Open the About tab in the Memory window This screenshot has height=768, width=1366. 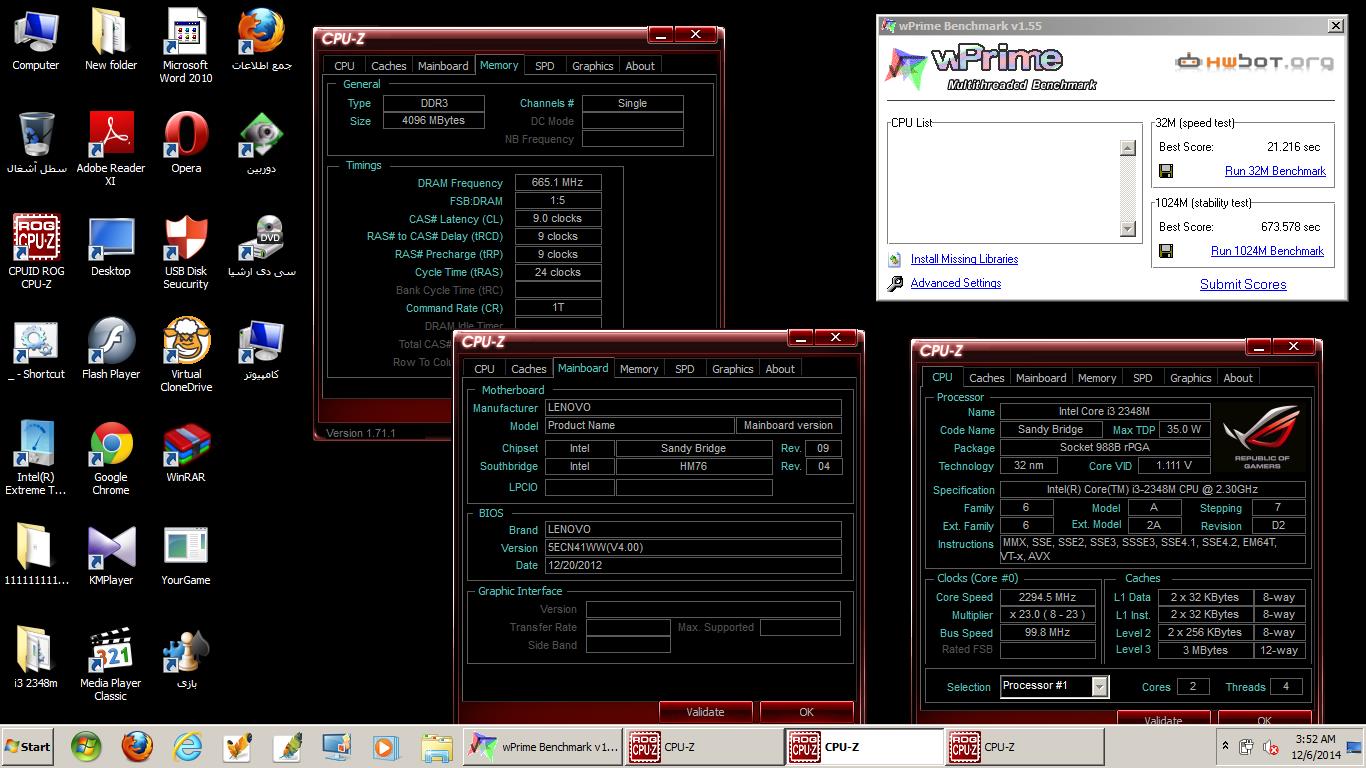[640, 66]
